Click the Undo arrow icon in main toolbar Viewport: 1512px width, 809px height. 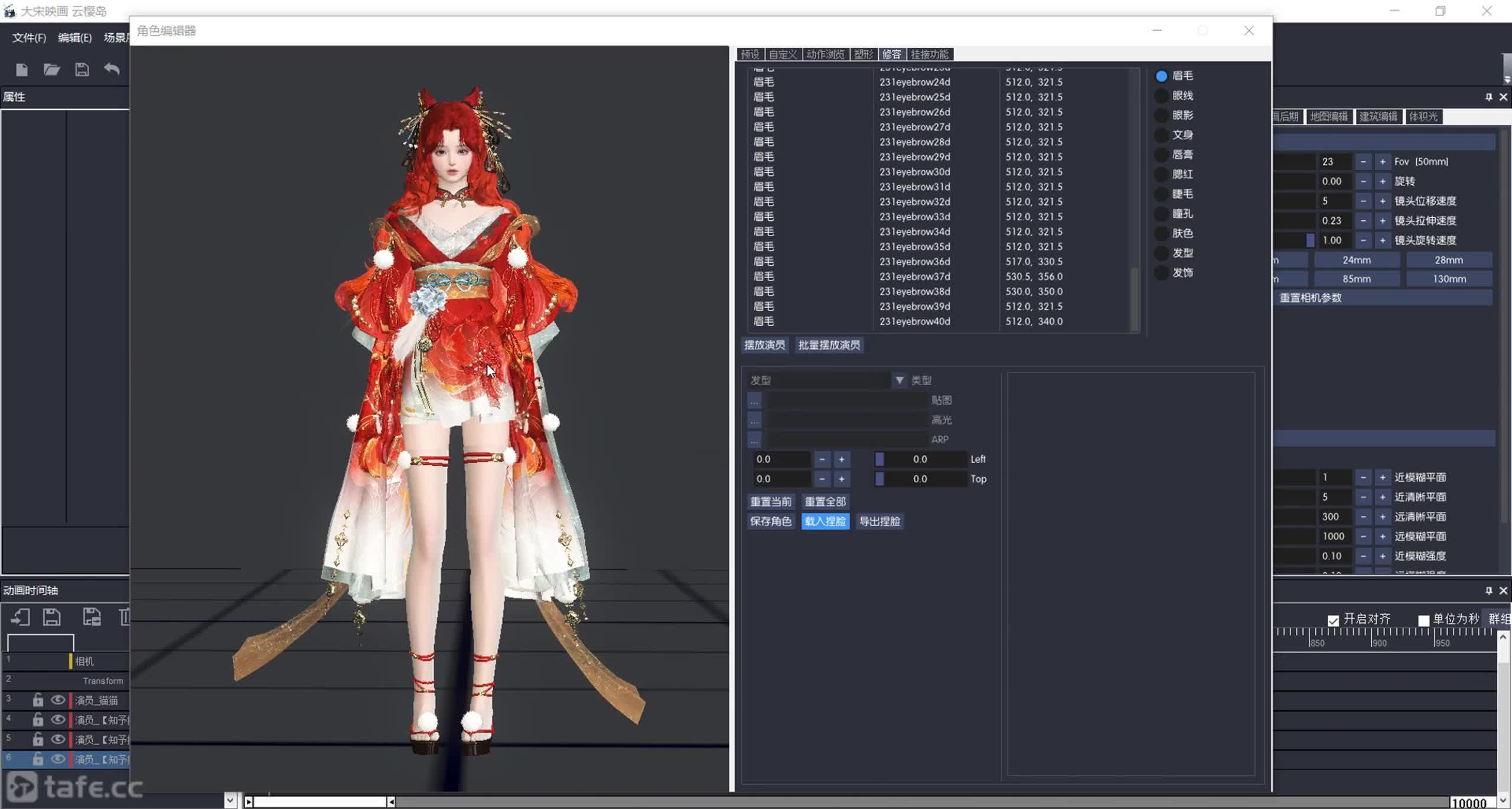pos(112,69)
